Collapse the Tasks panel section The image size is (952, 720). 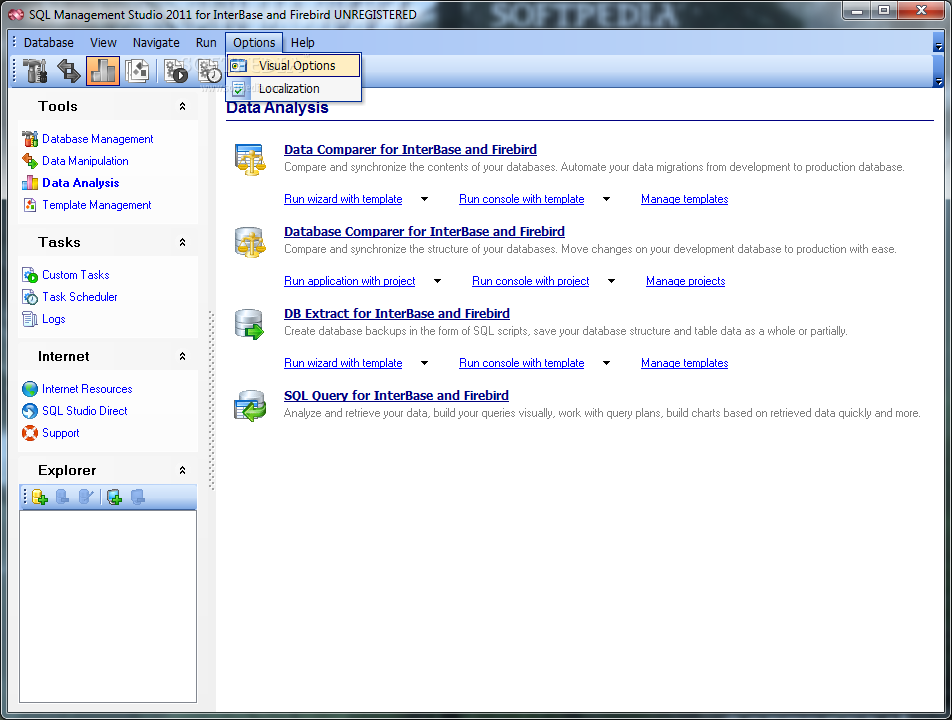click(182, 242)
